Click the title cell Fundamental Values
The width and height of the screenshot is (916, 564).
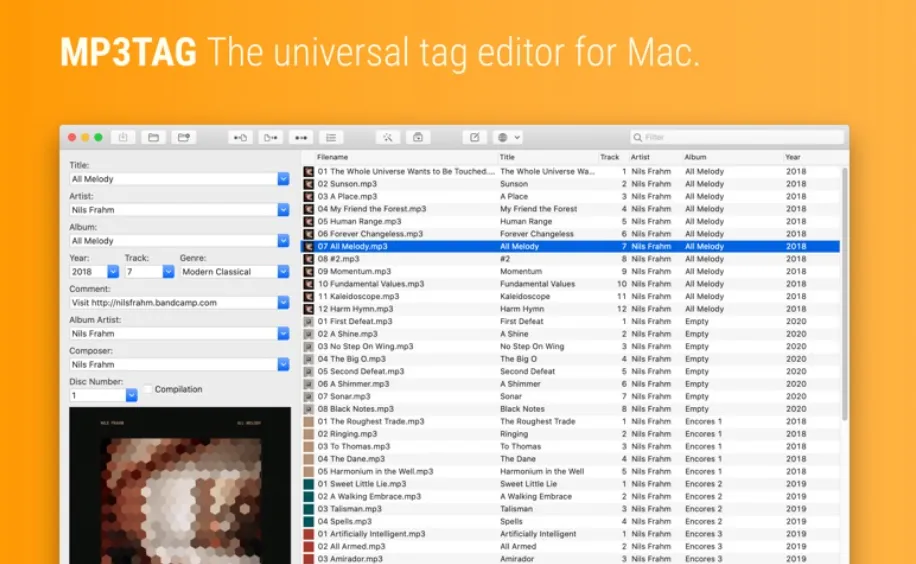point(537,284)
